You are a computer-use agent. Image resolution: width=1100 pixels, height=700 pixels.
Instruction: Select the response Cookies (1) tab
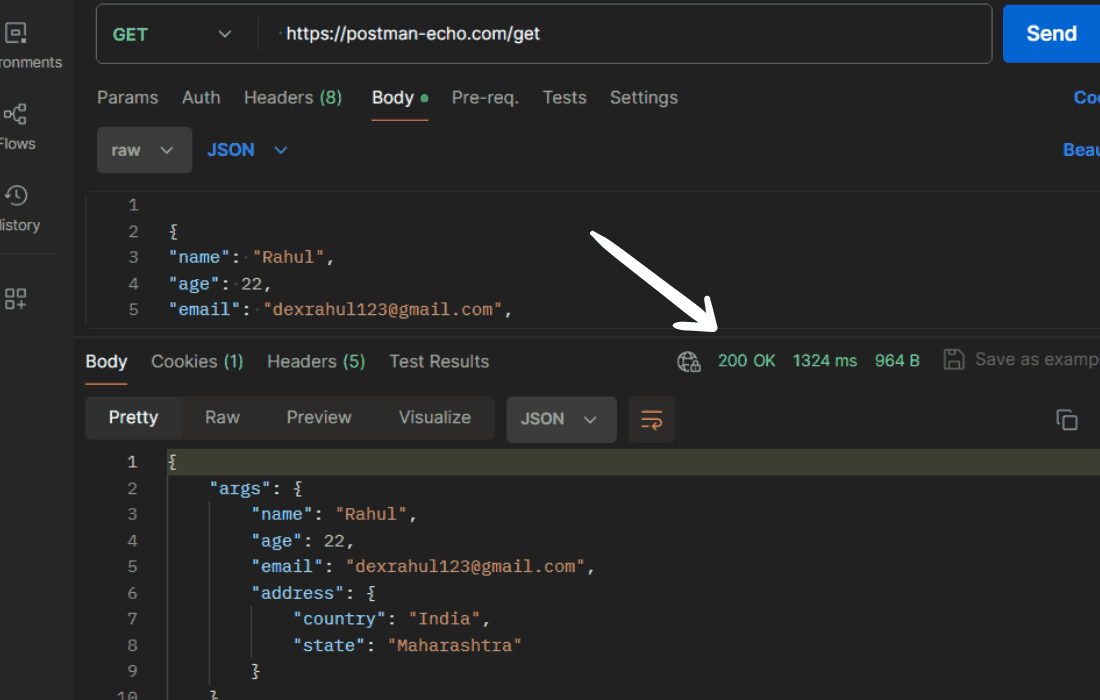coord(197,362)
